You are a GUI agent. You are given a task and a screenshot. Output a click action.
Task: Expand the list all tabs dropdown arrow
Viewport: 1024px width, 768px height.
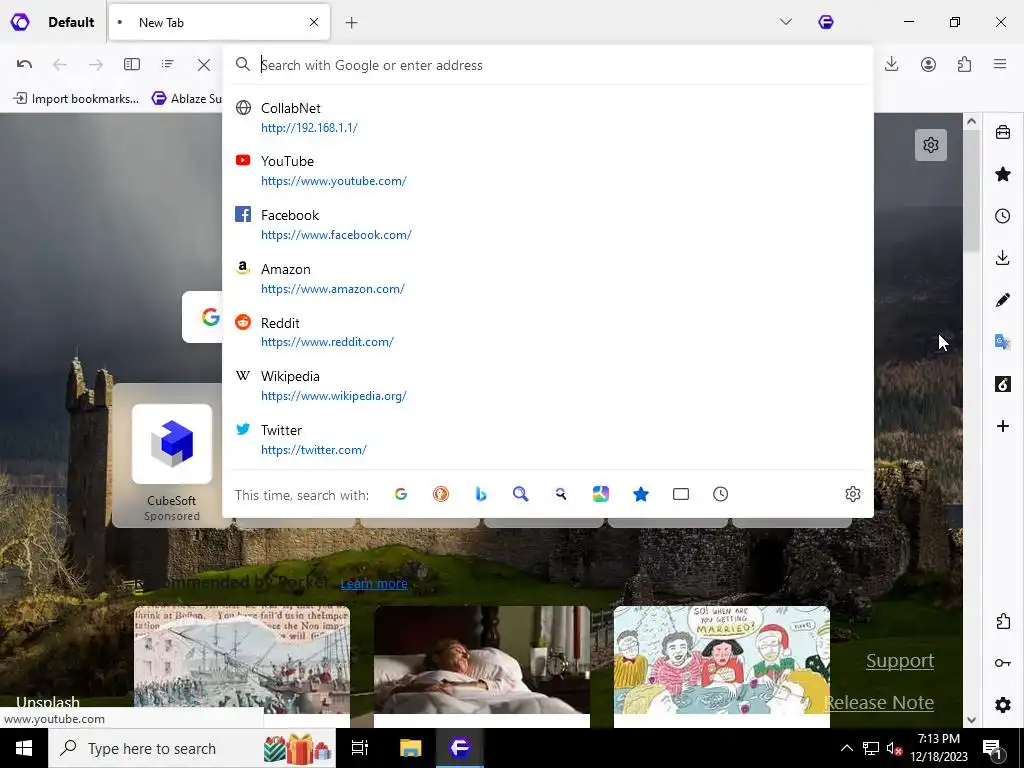(786, 22)
